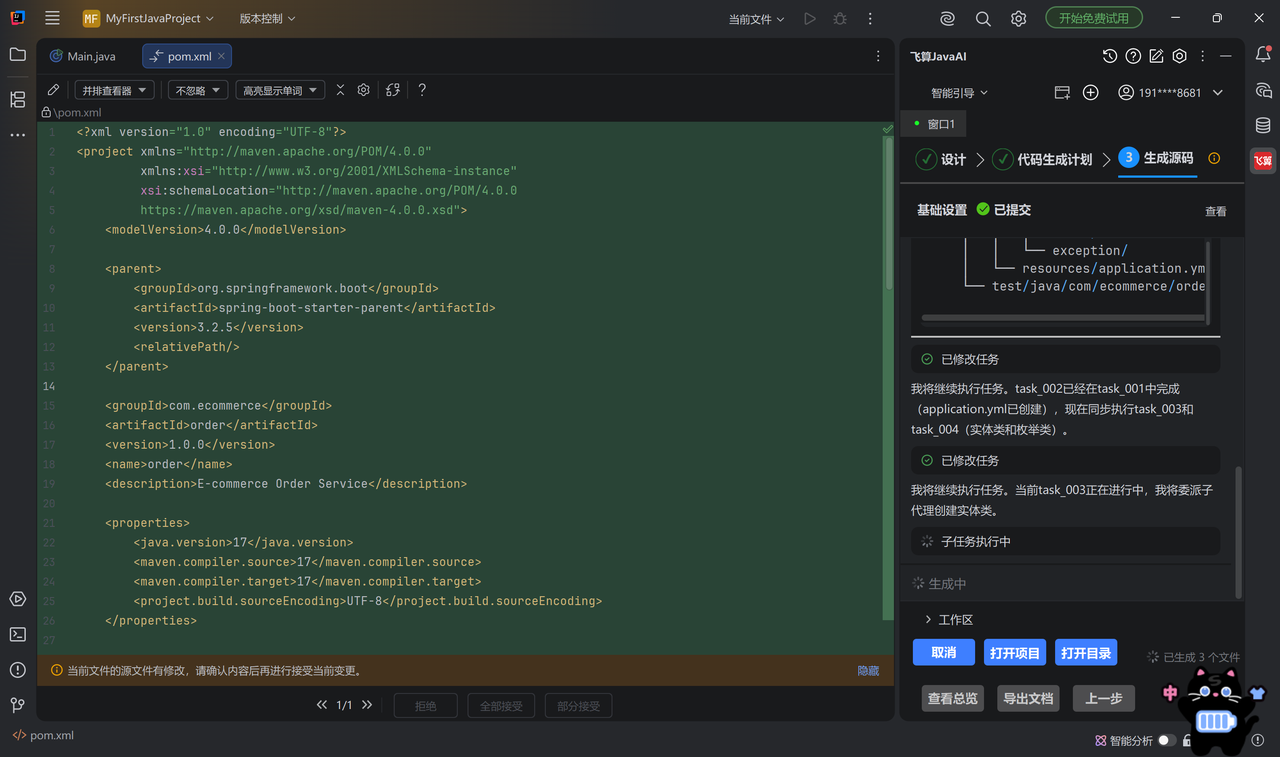This screenshot has width=1280, height=757.
Task: Open history in 飞算JavaAI panel
Action: click(1110, 56)
